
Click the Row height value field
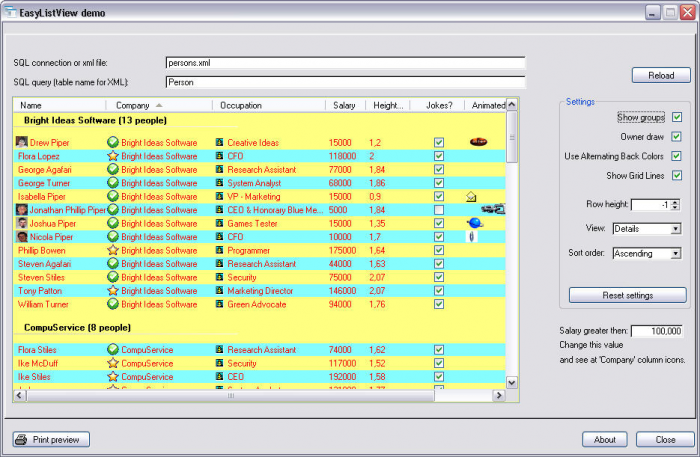pos(650,205)
